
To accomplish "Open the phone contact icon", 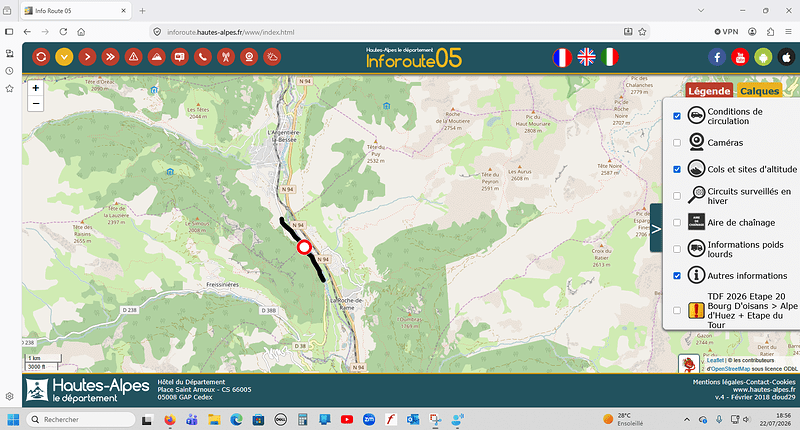I will tap(203, 57).
